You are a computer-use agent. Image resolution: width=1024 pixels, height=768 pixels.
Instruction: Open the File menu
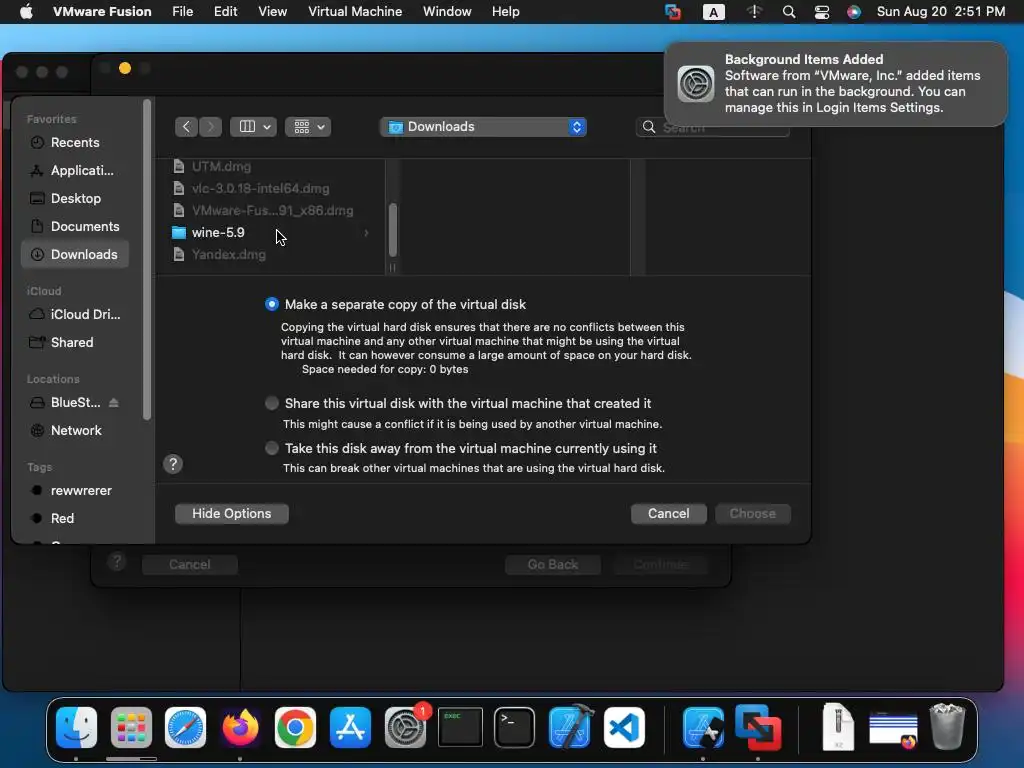tap(182, 12)
